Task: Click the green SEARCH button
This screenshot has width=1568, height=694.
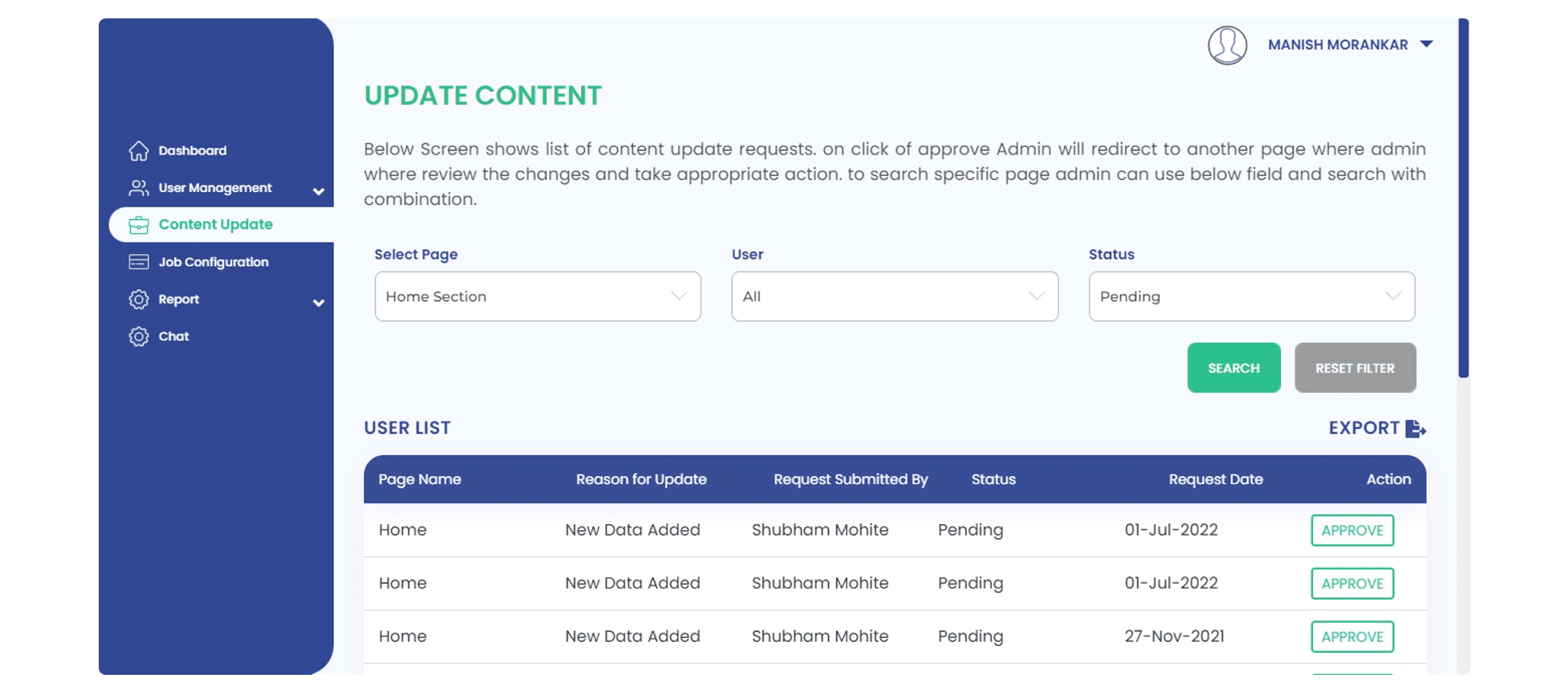Action: click(x=1233, y=368)
